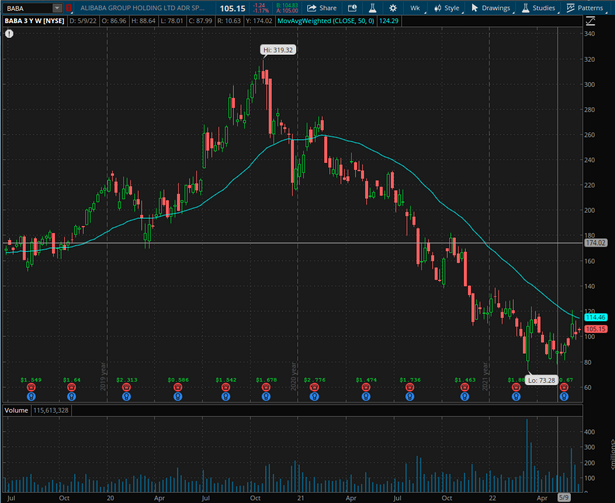
Task: Open chart settings gear icon
Action: coord(393,8)
